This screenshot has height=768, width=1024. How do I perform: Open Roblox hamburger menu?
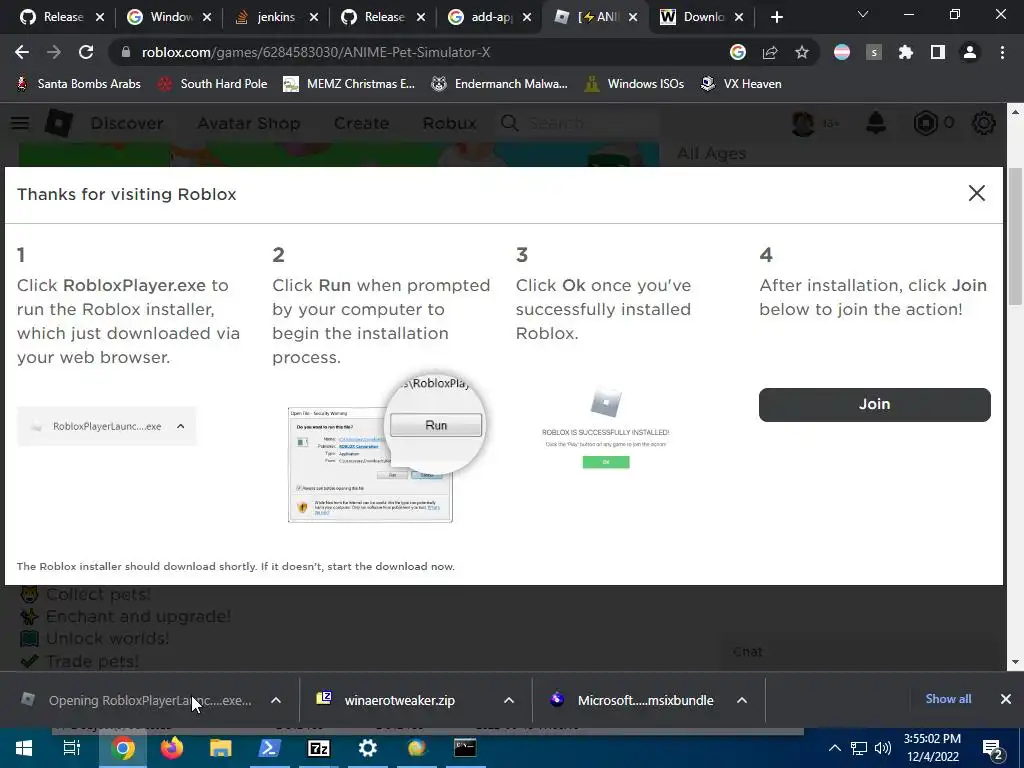click(20, 123)
